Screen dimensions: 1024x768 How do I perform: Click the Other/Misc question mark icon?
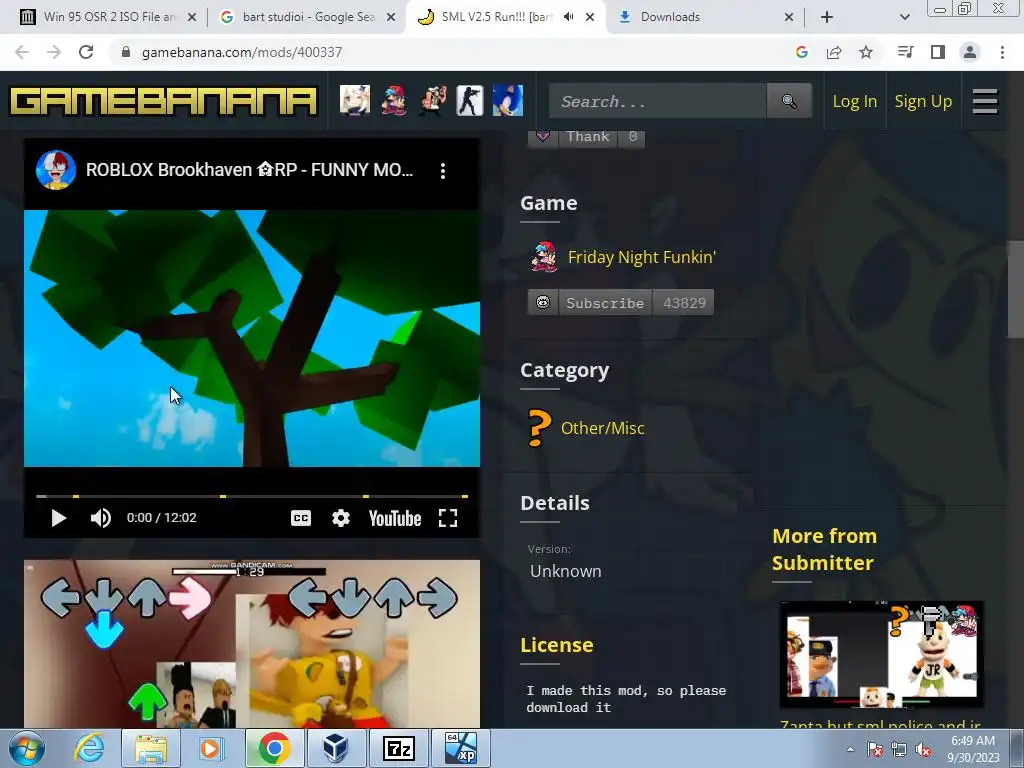(539, 428)
